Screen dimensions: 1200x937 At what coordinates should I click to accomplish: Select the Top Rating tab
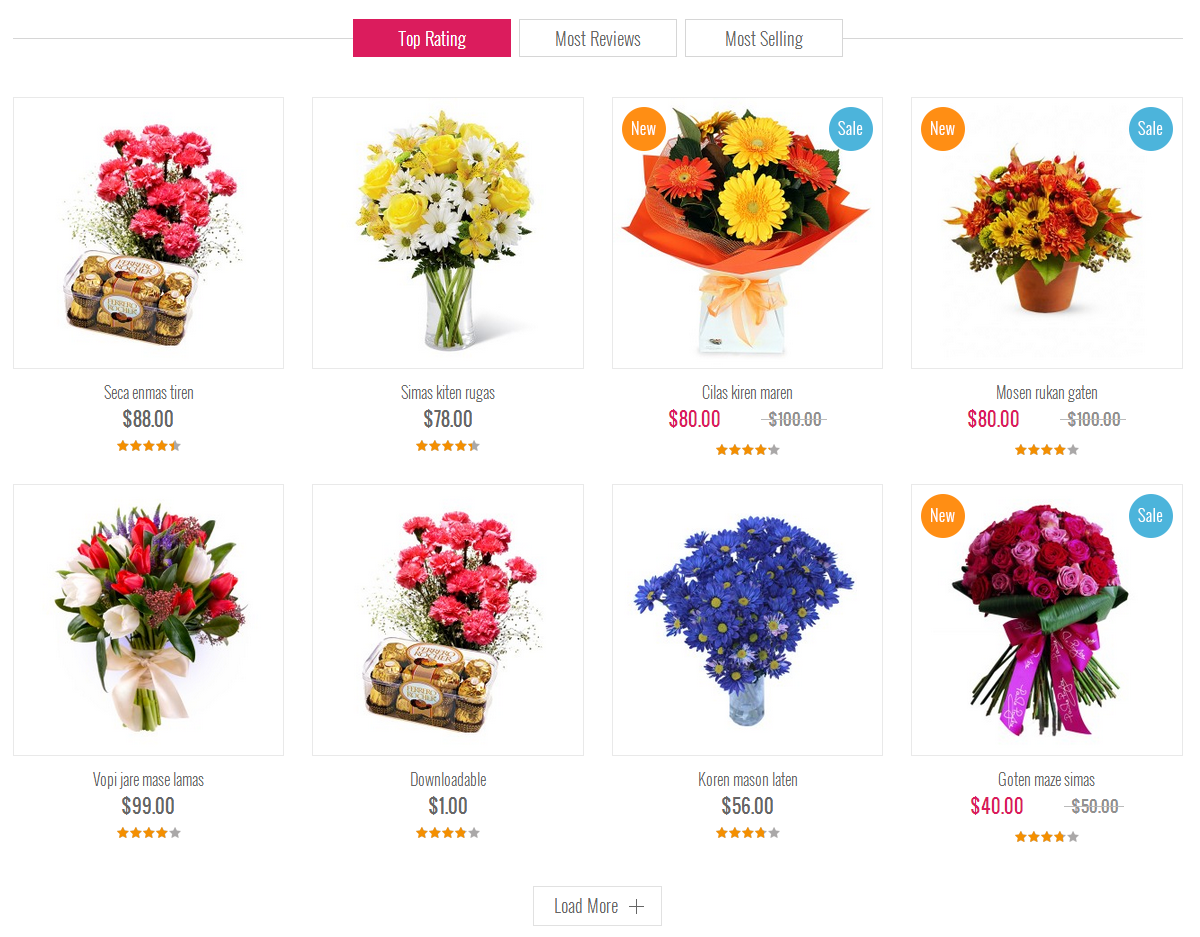[432, 38]
